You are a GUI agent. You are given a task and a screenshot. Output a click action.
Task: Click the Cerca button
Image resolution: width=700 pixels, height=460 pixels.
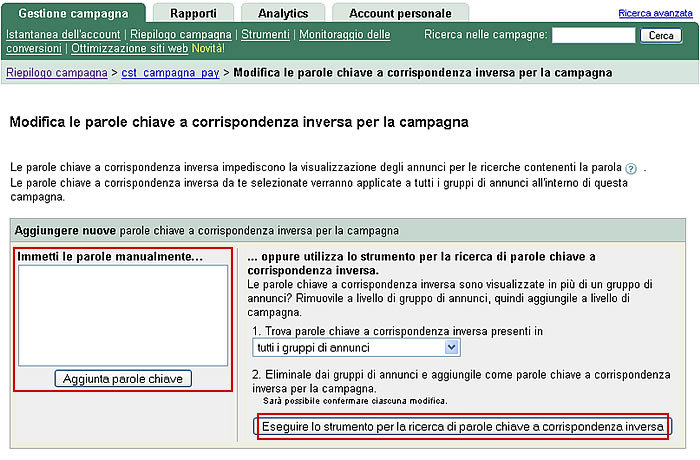coord(661,35)
